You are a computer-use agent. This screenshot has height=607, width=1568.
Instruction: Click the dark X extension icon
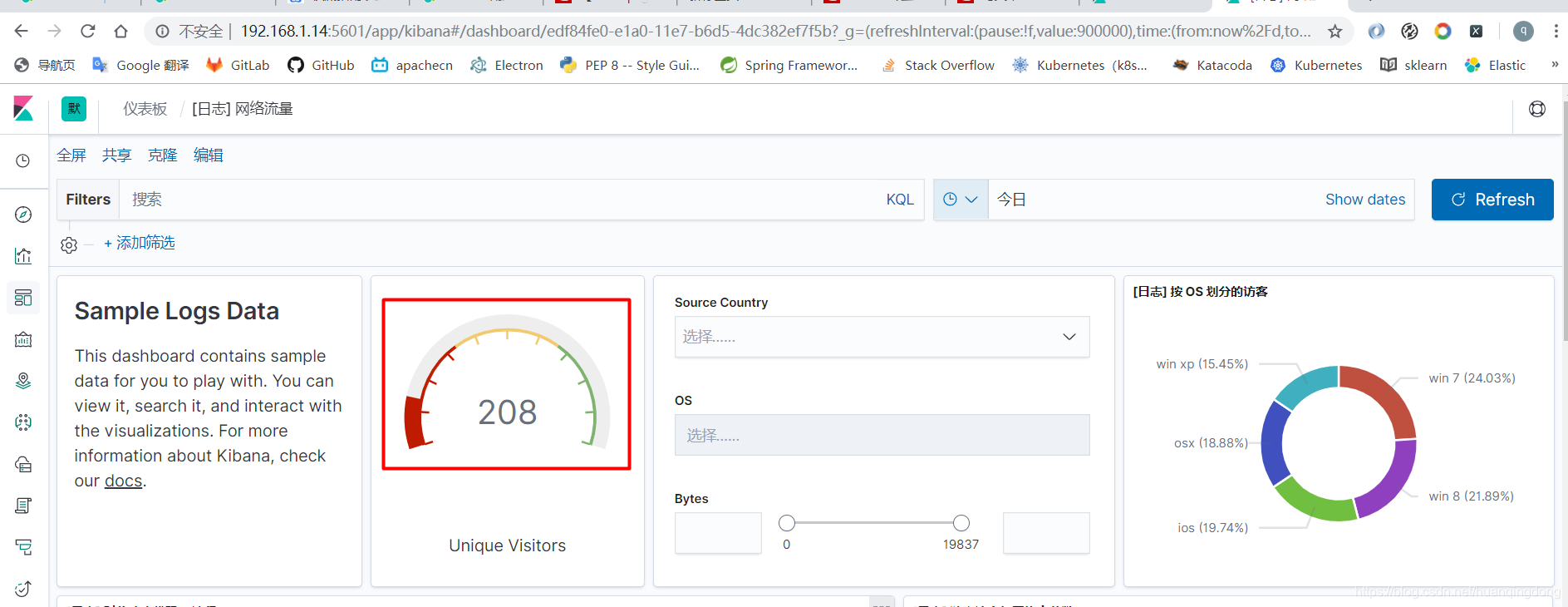[1476, 32]
